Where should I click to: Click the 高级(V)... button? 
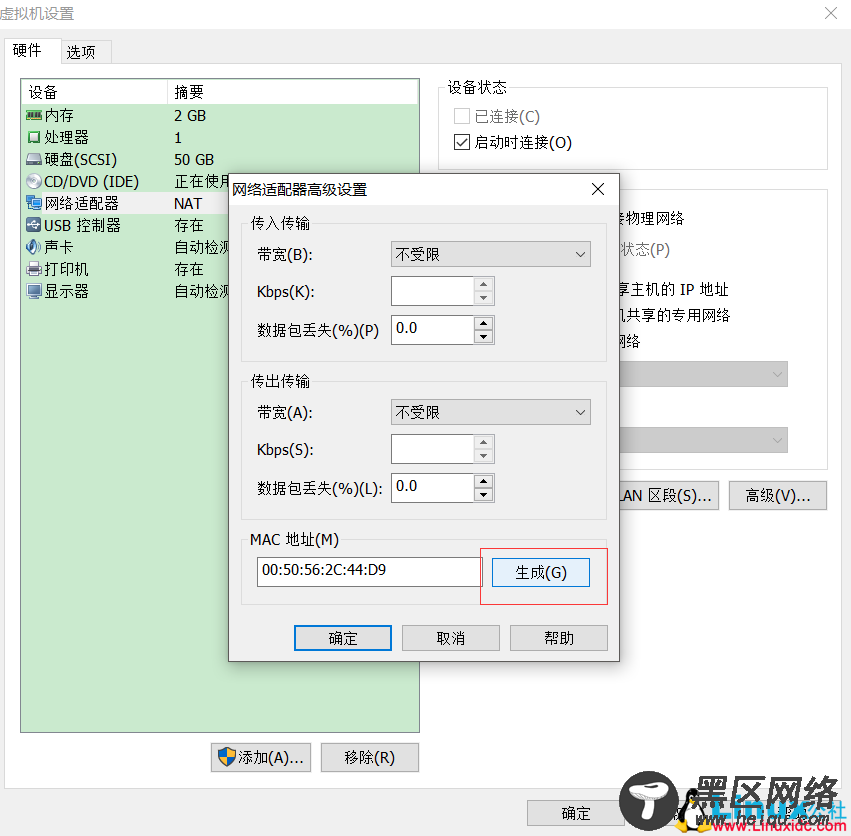778,495
